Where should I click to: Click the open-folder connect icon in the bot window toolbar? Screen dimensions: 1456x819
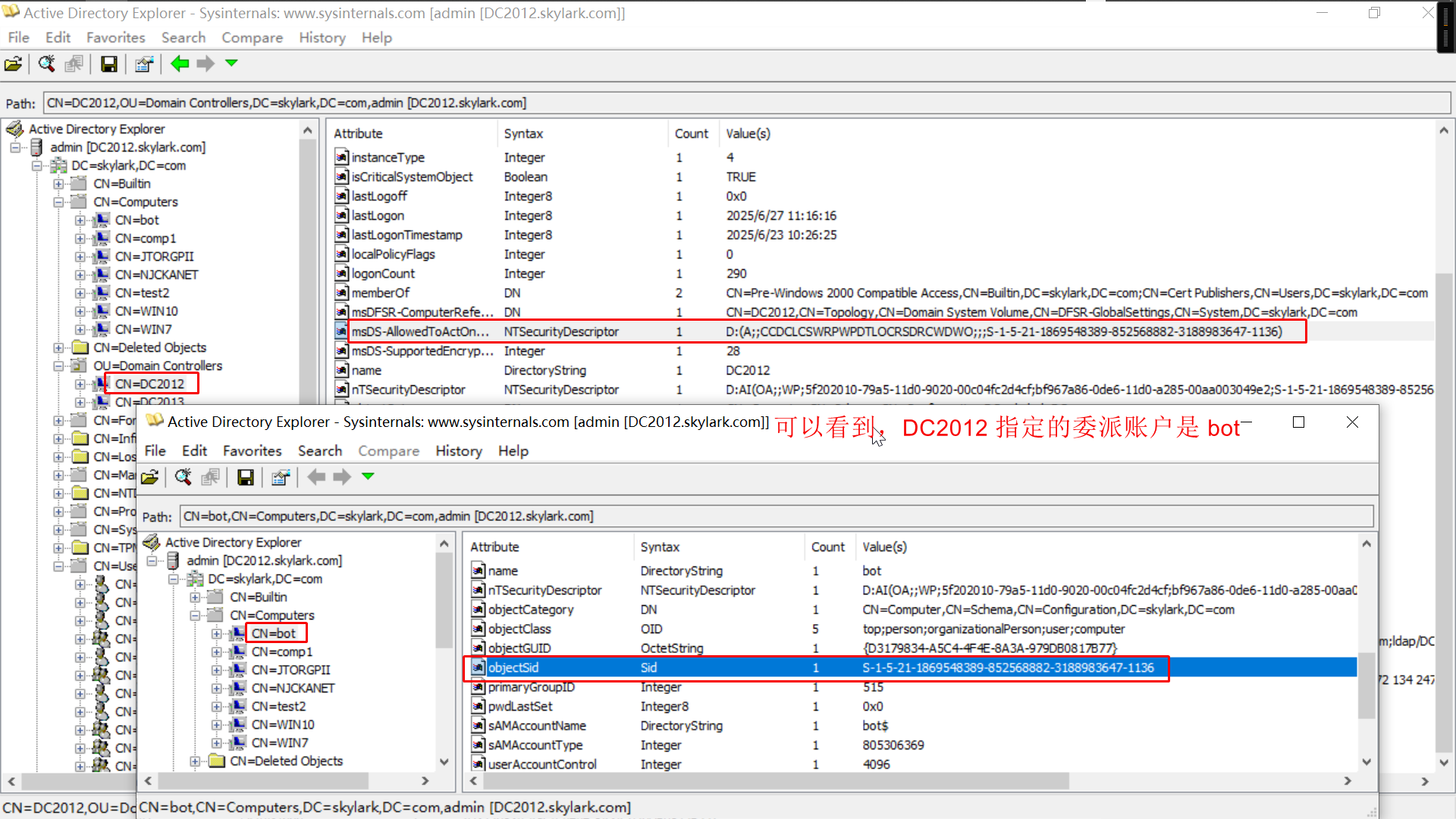(x=150, y=477)
